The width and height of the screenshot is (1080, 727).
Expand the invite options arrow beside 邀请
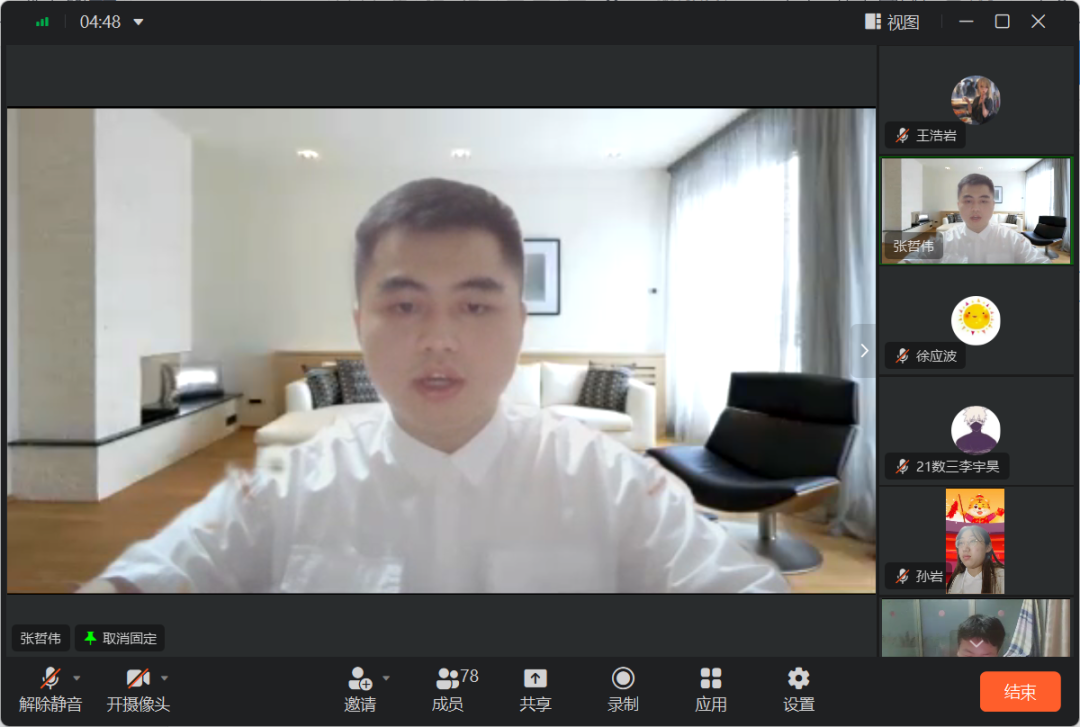(x=386, y=678)
